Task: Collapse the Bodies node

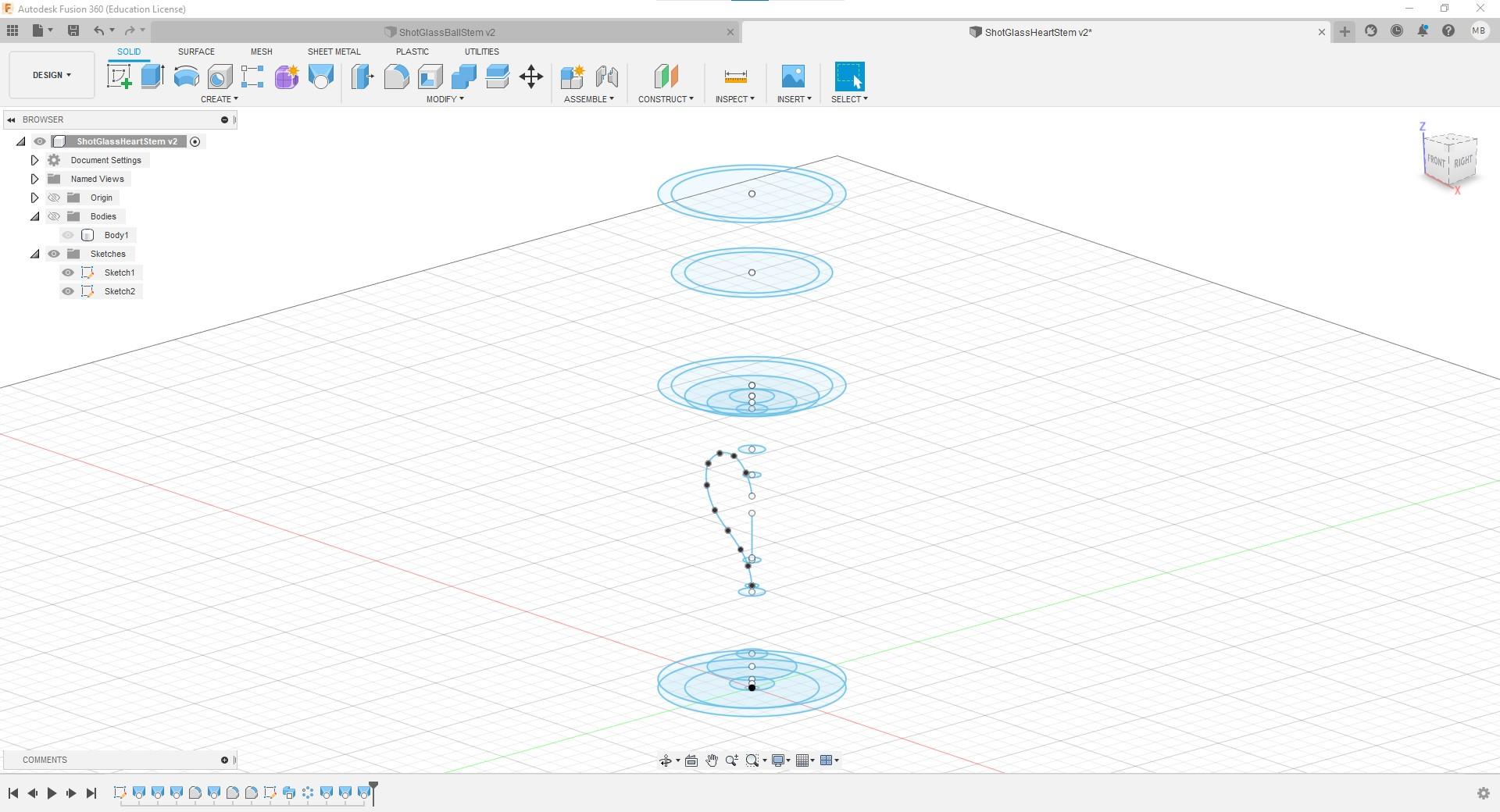Action: [34, 216]
